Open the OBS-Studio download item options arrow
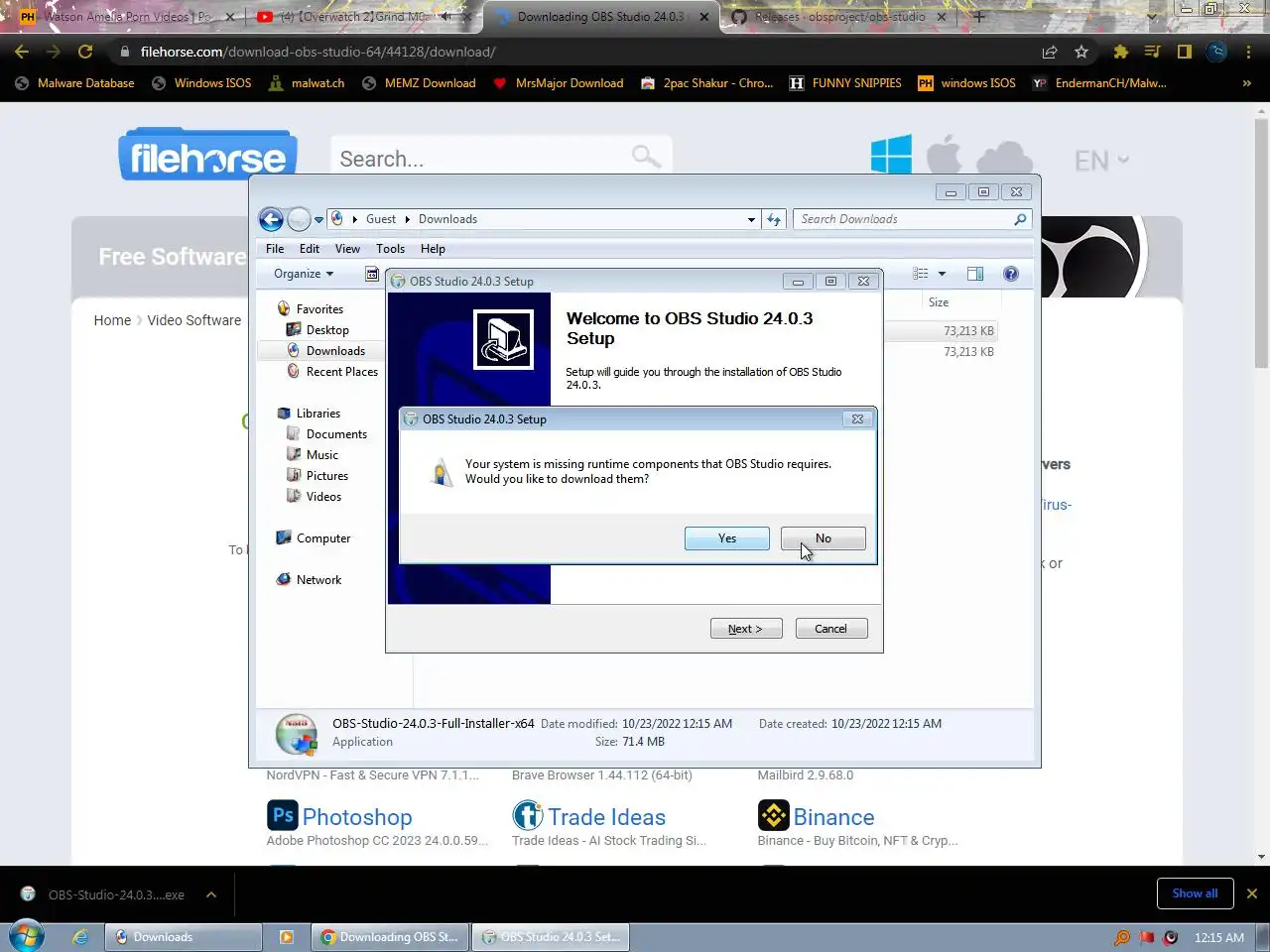This screenshot has height=952, width=1270. pyautogui.click(x=211, y=894)
